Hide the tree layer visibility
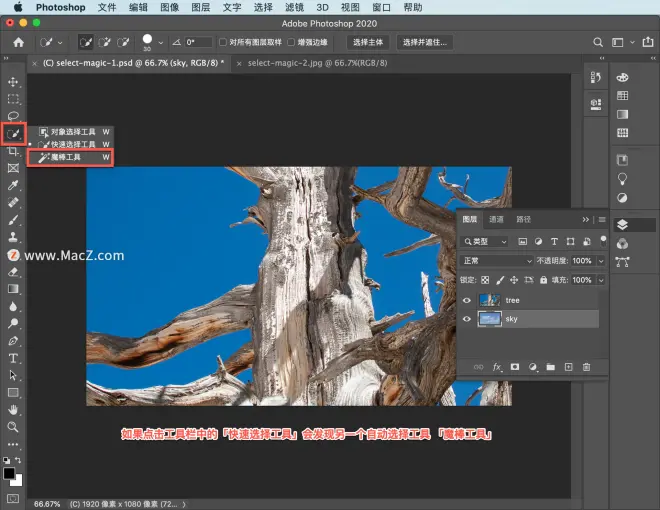Screen dimensions: 660x510 (466, 300)
